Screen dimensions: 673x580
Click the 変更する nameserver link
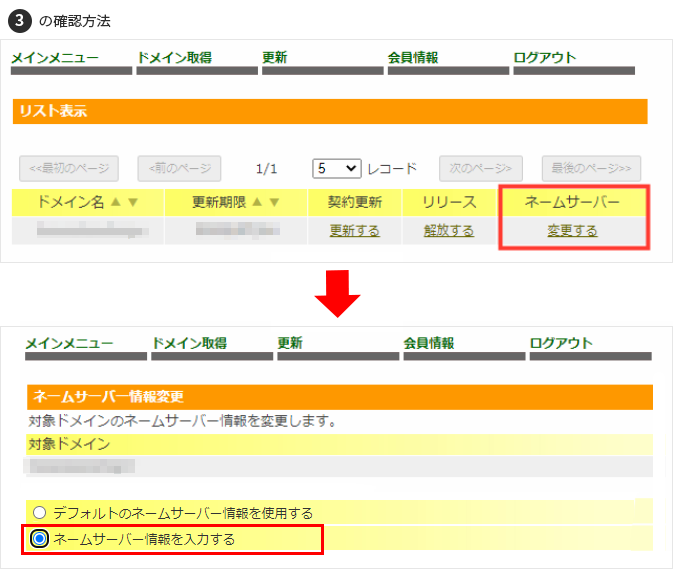[572, 231]
